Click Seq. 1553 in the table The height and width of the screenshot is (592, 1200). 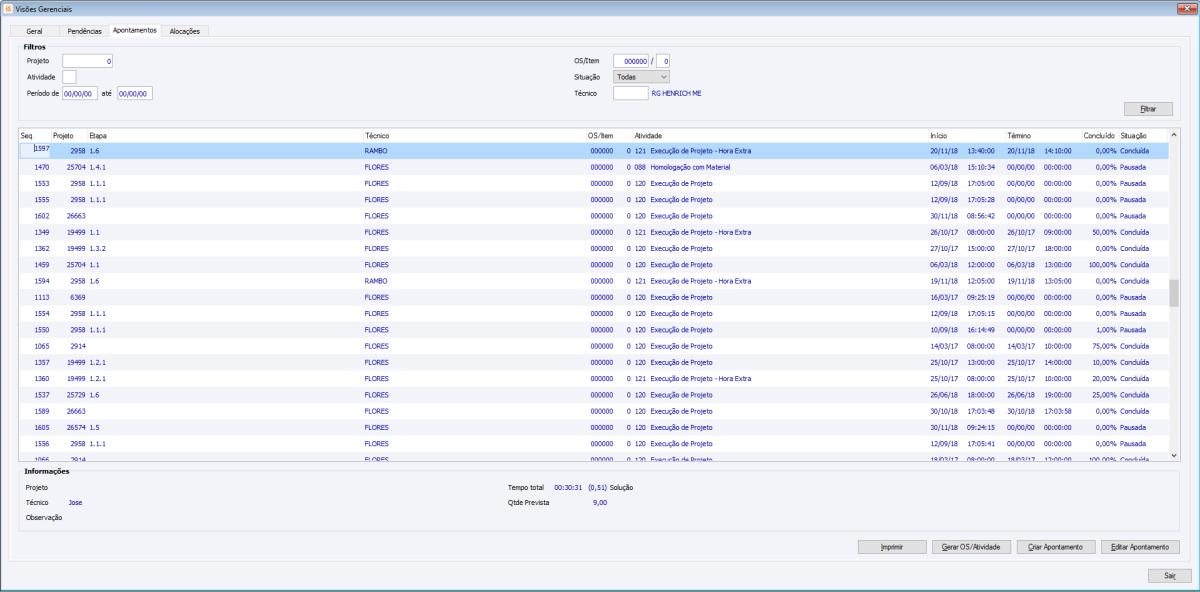tap(42, 184)
